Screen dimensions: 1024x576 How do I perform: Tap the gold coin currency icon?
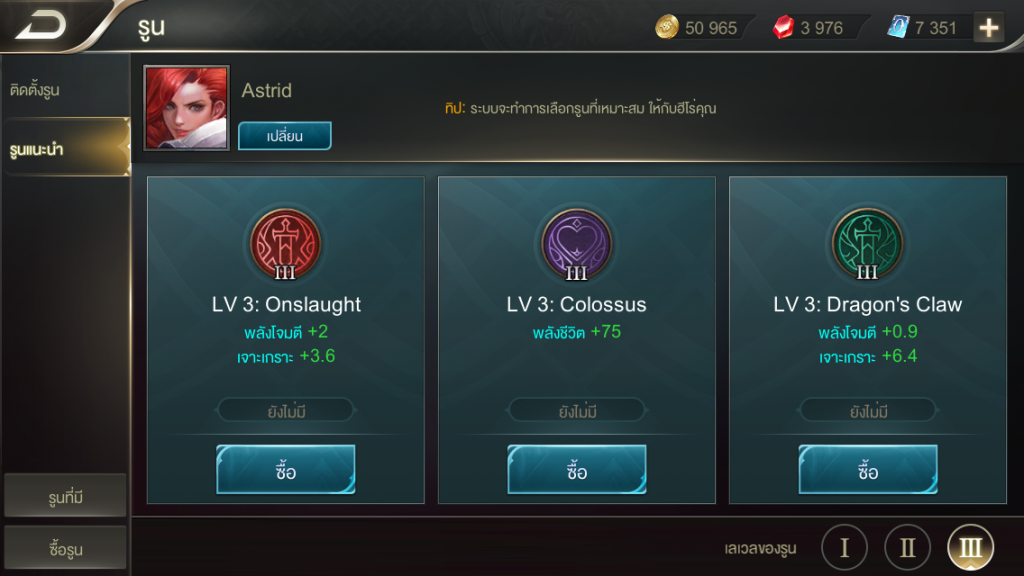pyautogui.click(x=667, y=27)
